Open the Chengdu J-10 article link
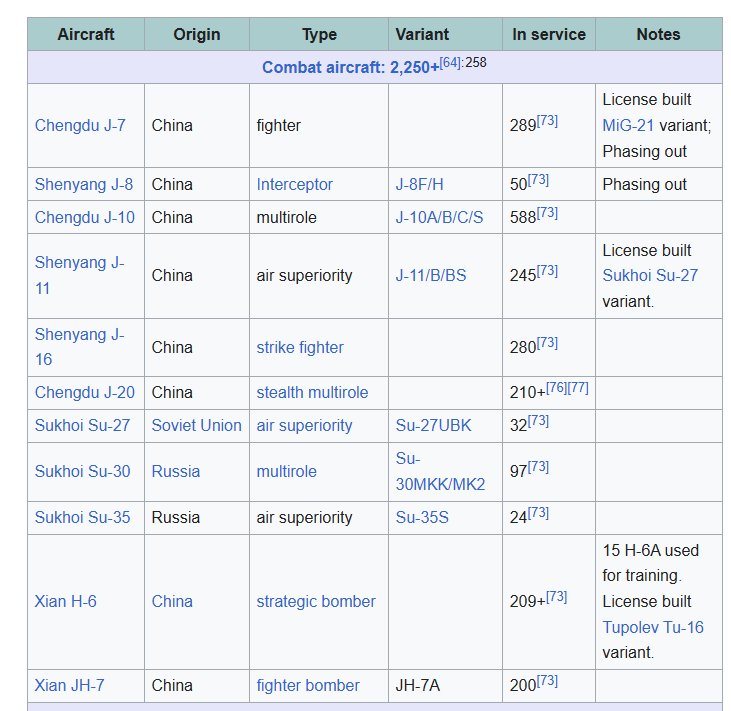 [x=83, y=217]
